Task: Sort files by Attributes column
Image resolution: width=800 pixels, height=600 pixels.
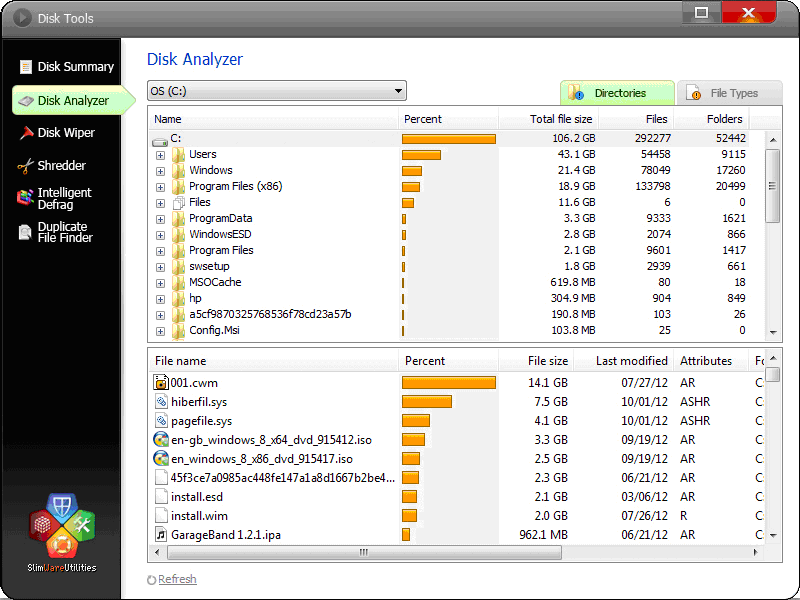Action: [711, 361]
